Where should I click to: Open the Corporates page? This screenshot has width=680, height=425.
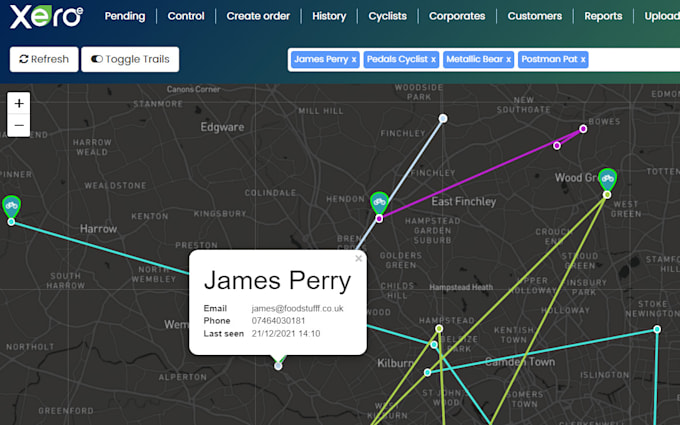[x=457, y=16]
